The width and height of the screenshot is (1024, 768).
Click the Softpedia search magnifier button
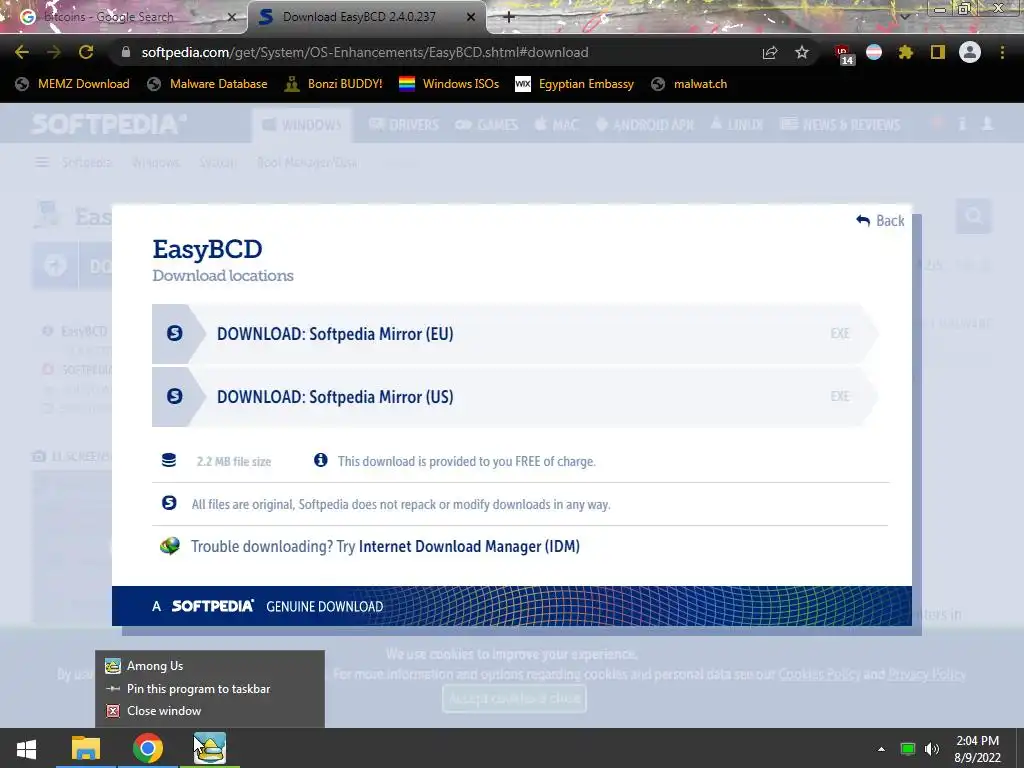[974, 216]
